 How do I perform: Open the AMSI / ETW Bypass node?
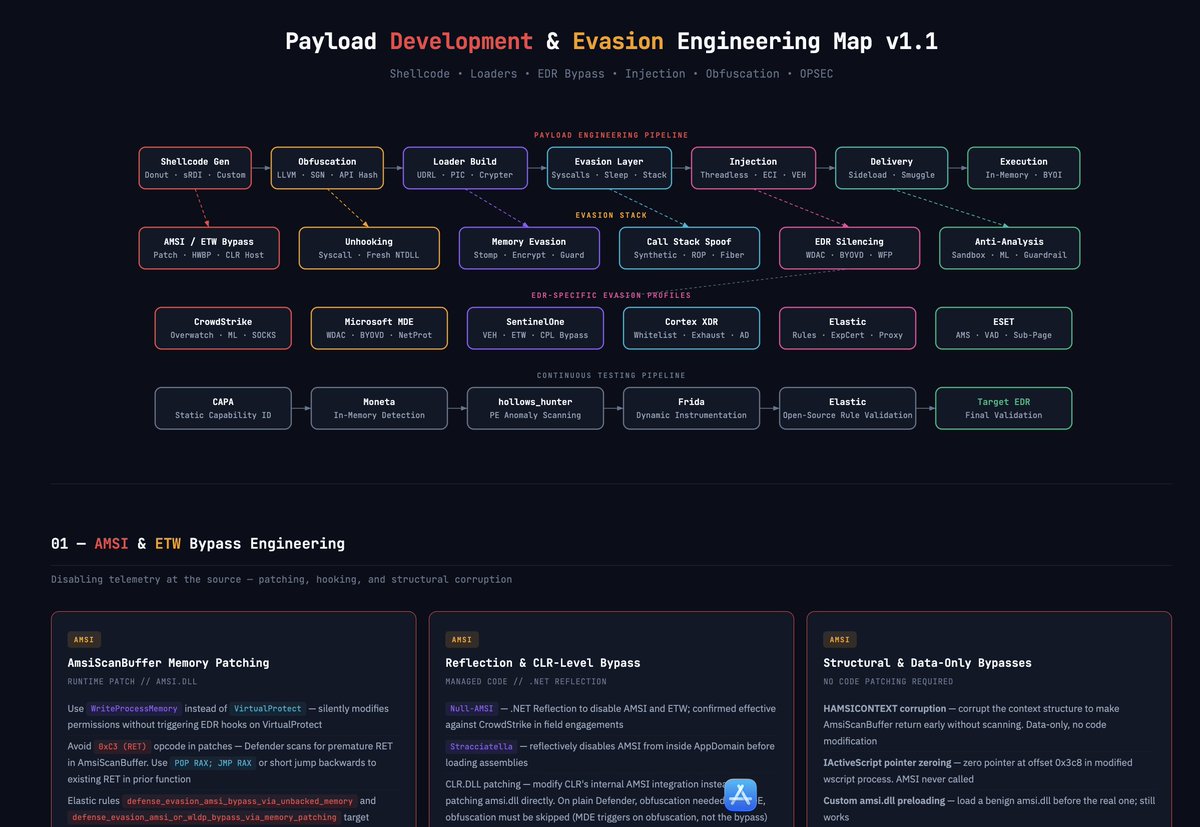point(209,248)
